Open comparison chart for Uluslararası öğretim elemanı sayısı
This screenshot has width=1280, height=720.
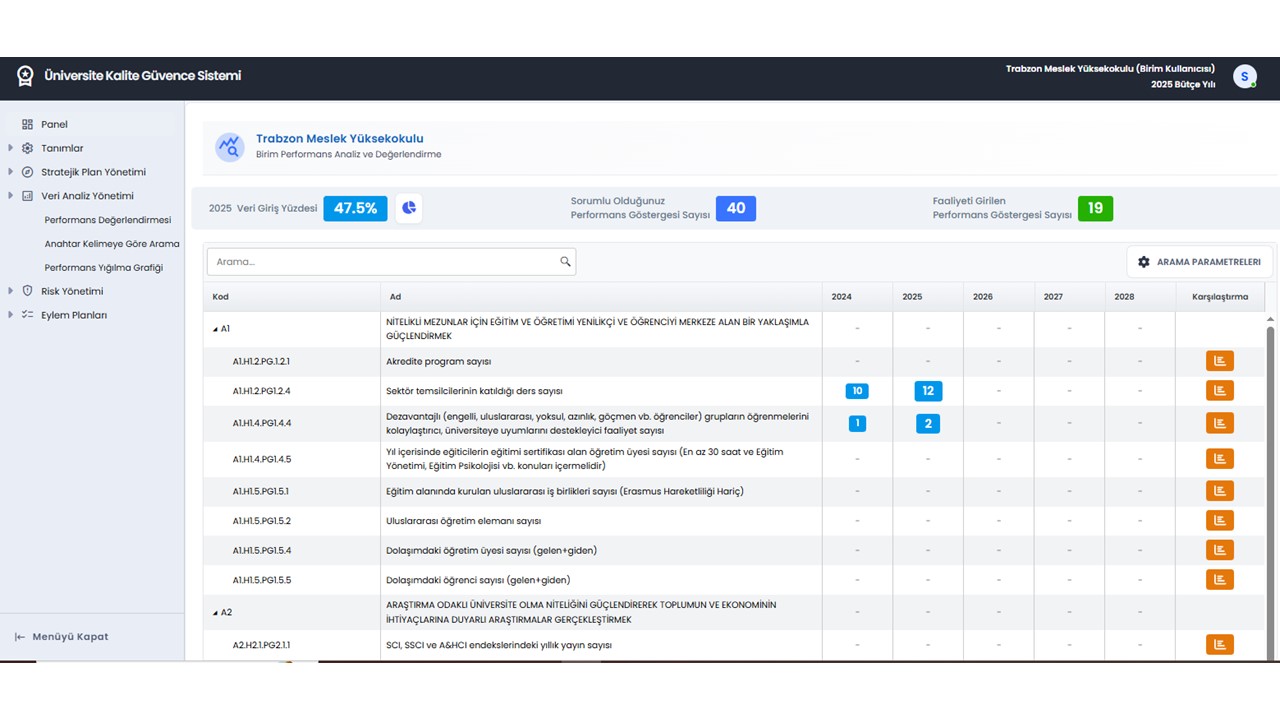coord(1219,521)
